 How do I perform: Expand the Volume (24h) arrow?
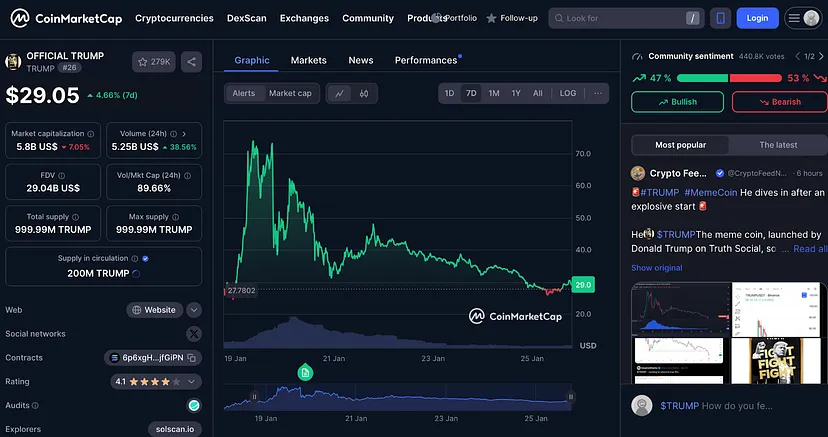184,134
